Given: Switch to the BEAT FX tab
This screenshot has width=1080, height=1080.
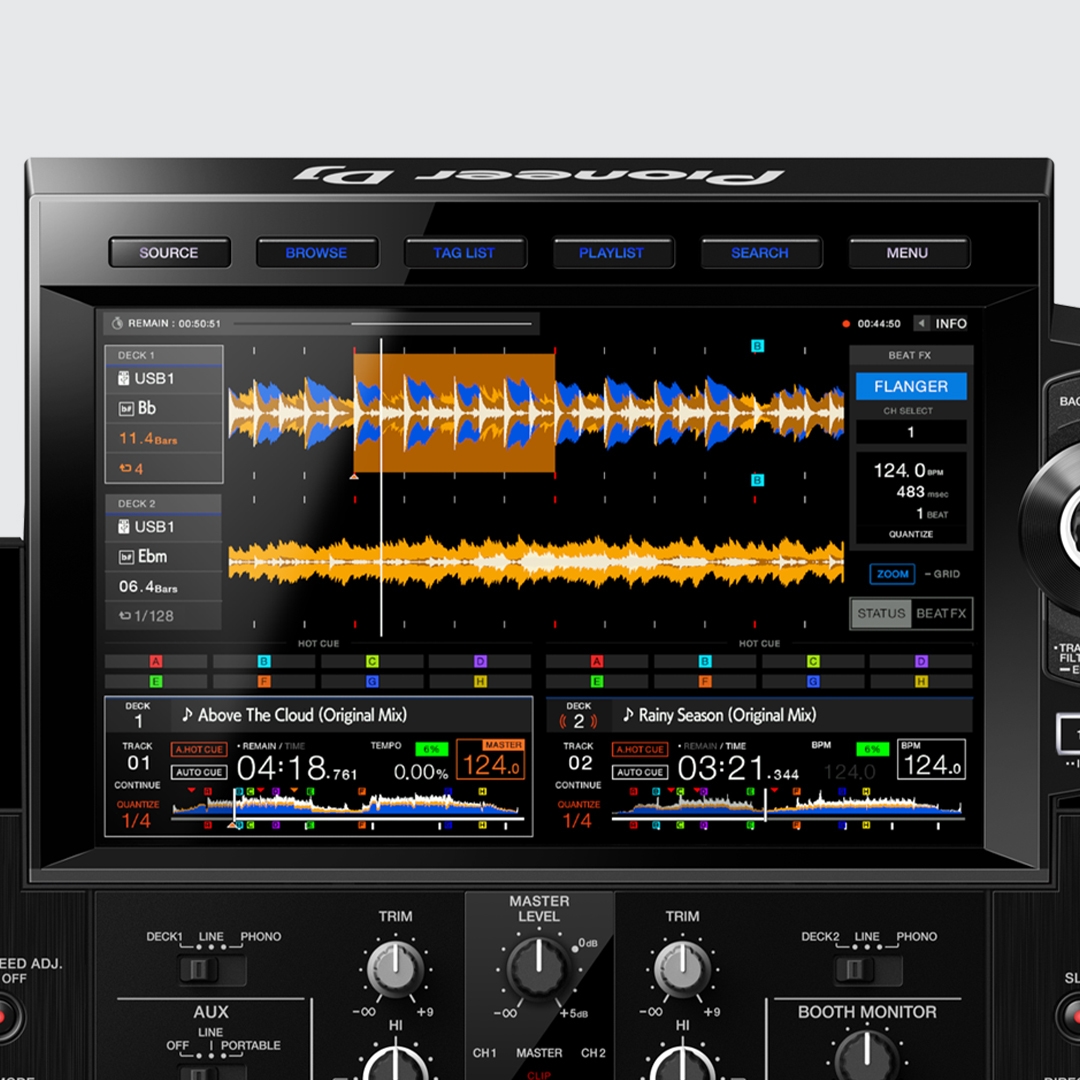Looking at the screenshot, I should pyautogui.click(x=941, y=613).
